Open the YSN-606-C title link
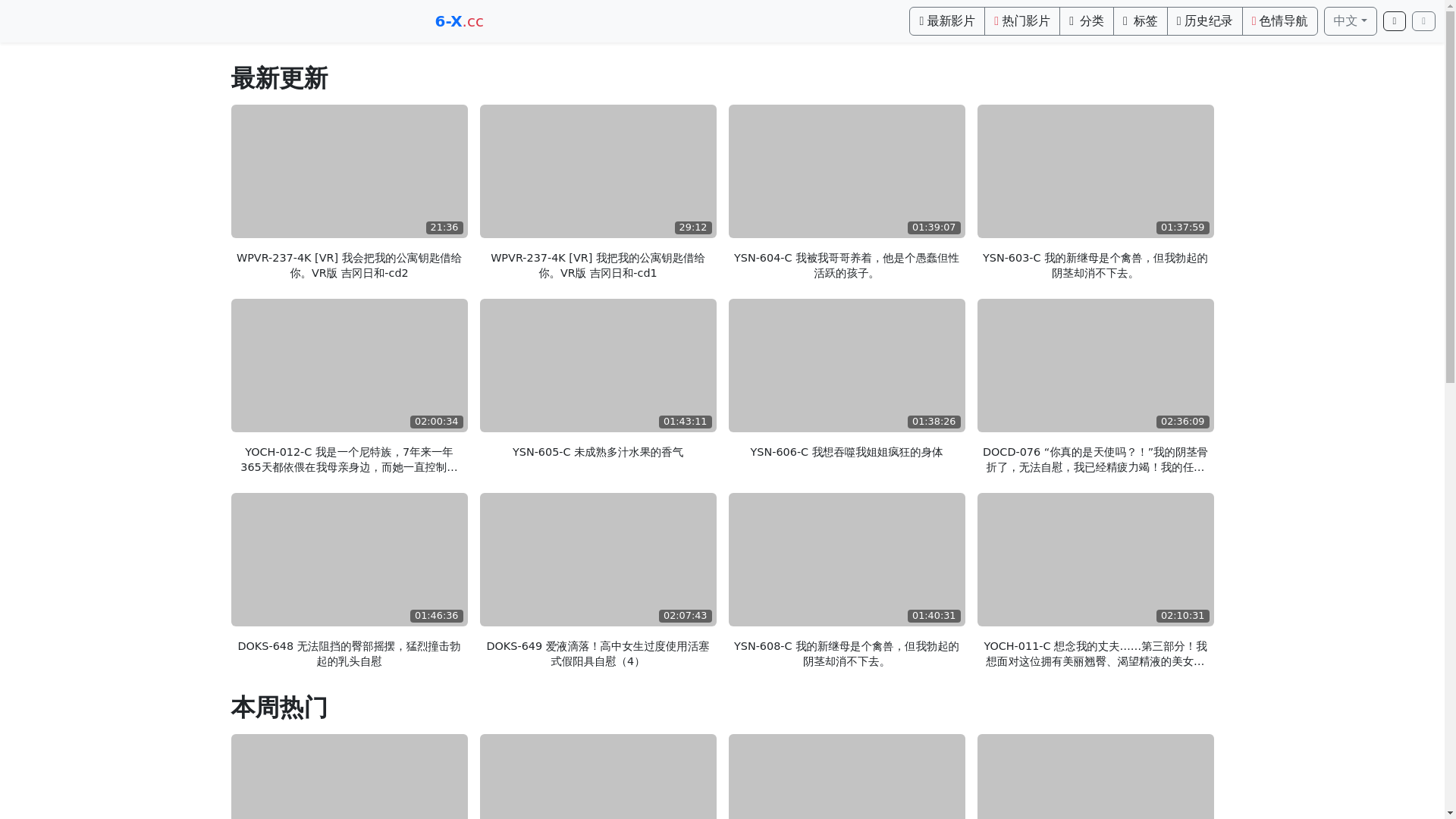 click(846, 452)
